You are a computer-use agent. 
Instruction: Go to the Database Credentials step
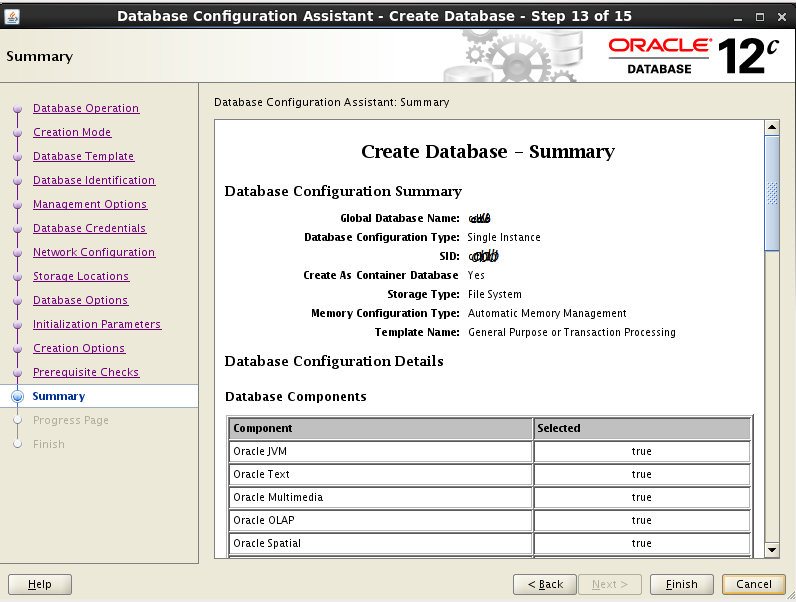89,228
